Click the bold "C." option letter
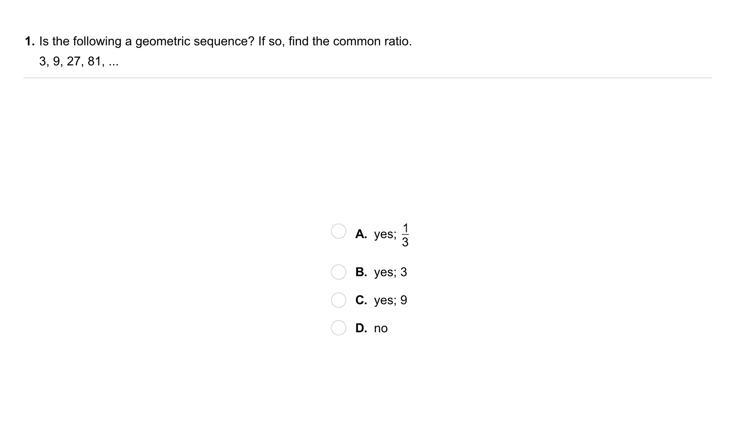 [361, 300]
